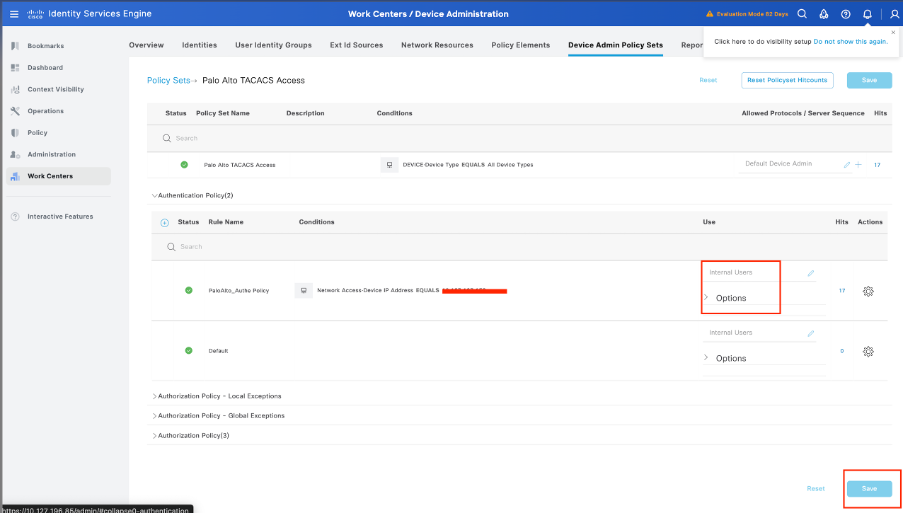Click policy set Search field
904x514 pixels.
tap(519, 138)
